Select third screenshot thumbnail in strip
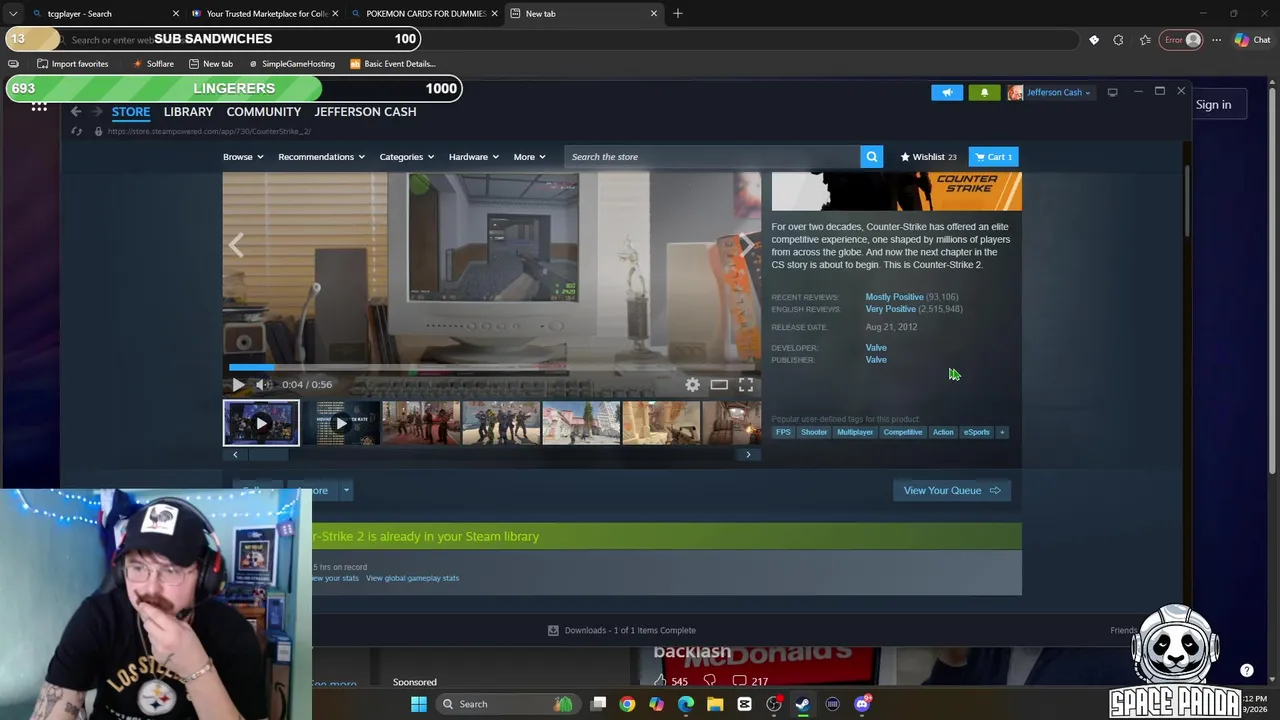 pyautogui.click(x=421, y=423)
